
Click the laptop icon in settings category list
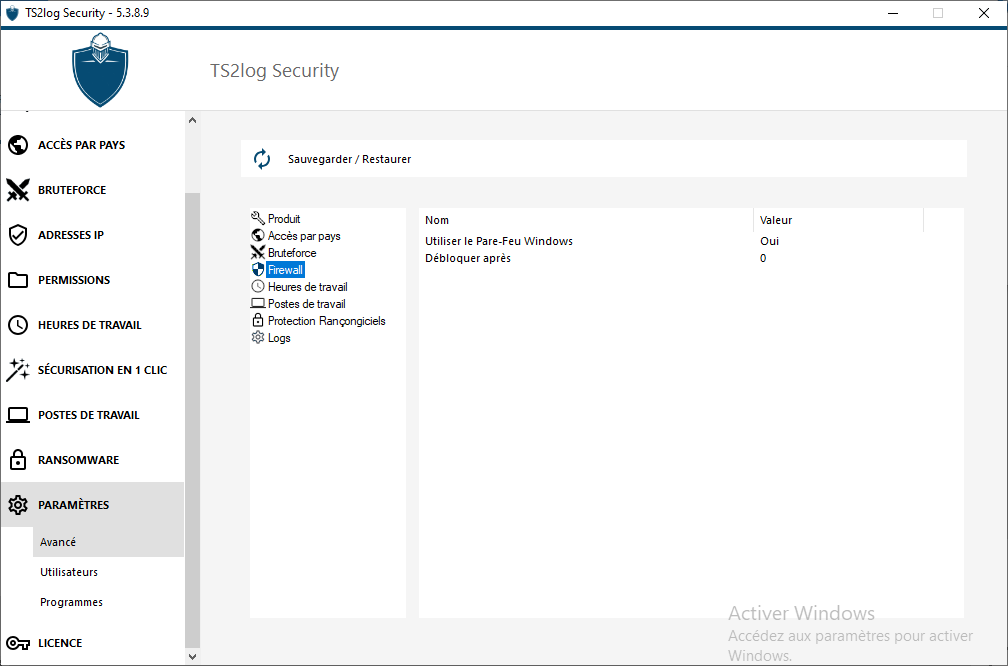(258, 303)
